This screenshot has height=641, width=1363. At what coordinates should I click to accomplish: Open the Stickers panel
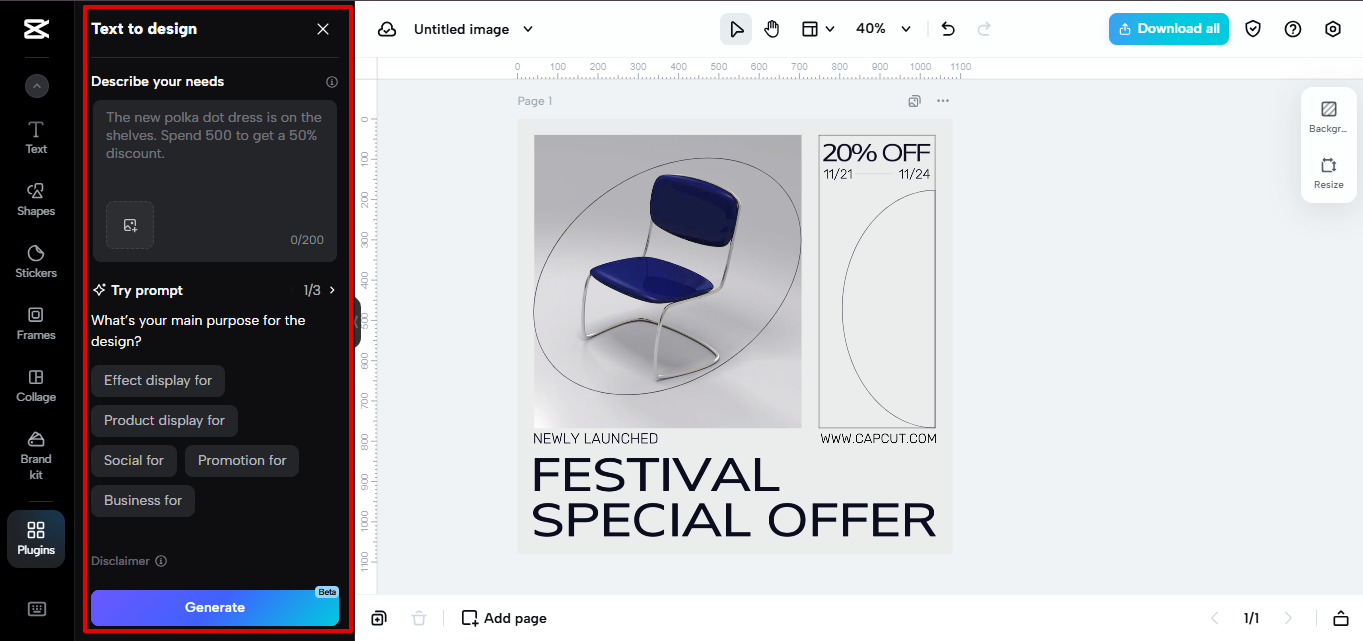[35, 261]
